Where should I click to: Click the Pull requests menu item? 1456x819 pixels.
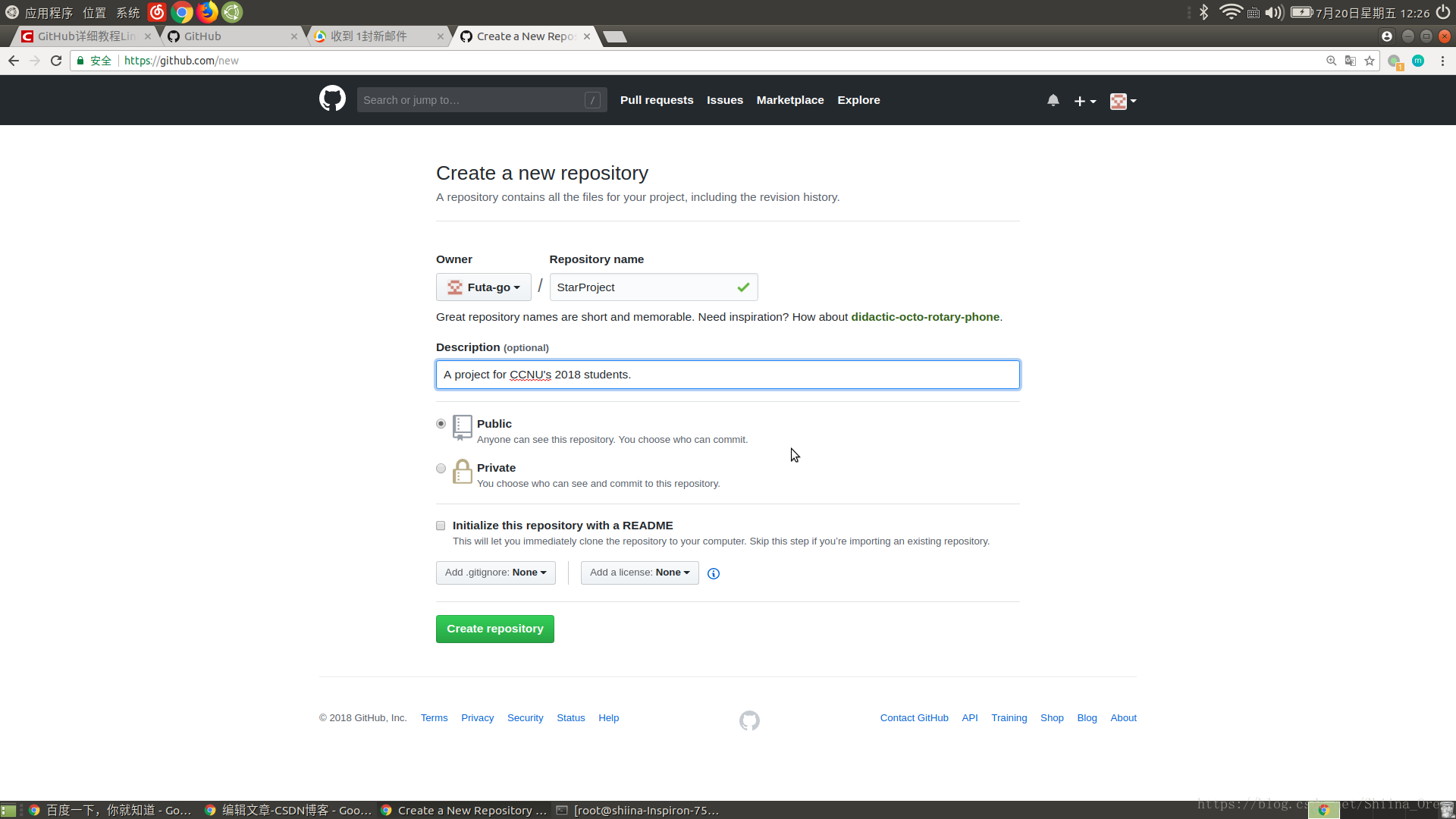pos(656,100)
